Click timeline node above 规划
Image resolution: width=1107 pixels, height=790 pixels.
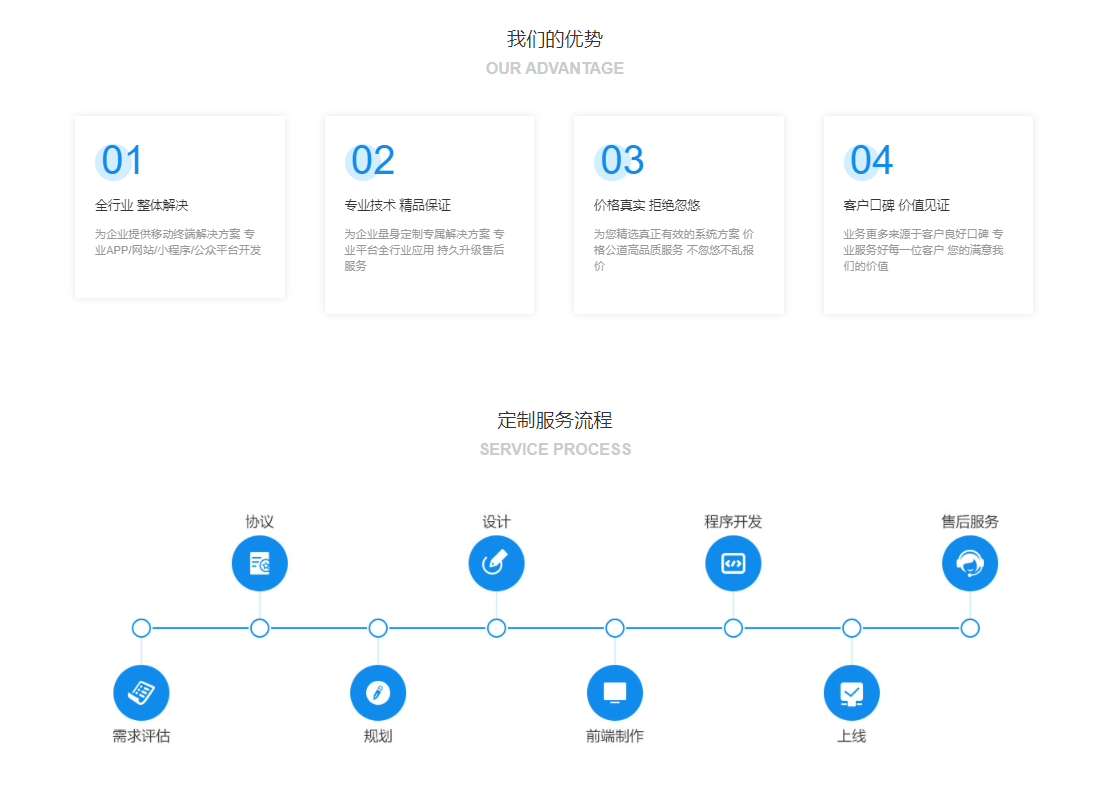click(378, 628)
